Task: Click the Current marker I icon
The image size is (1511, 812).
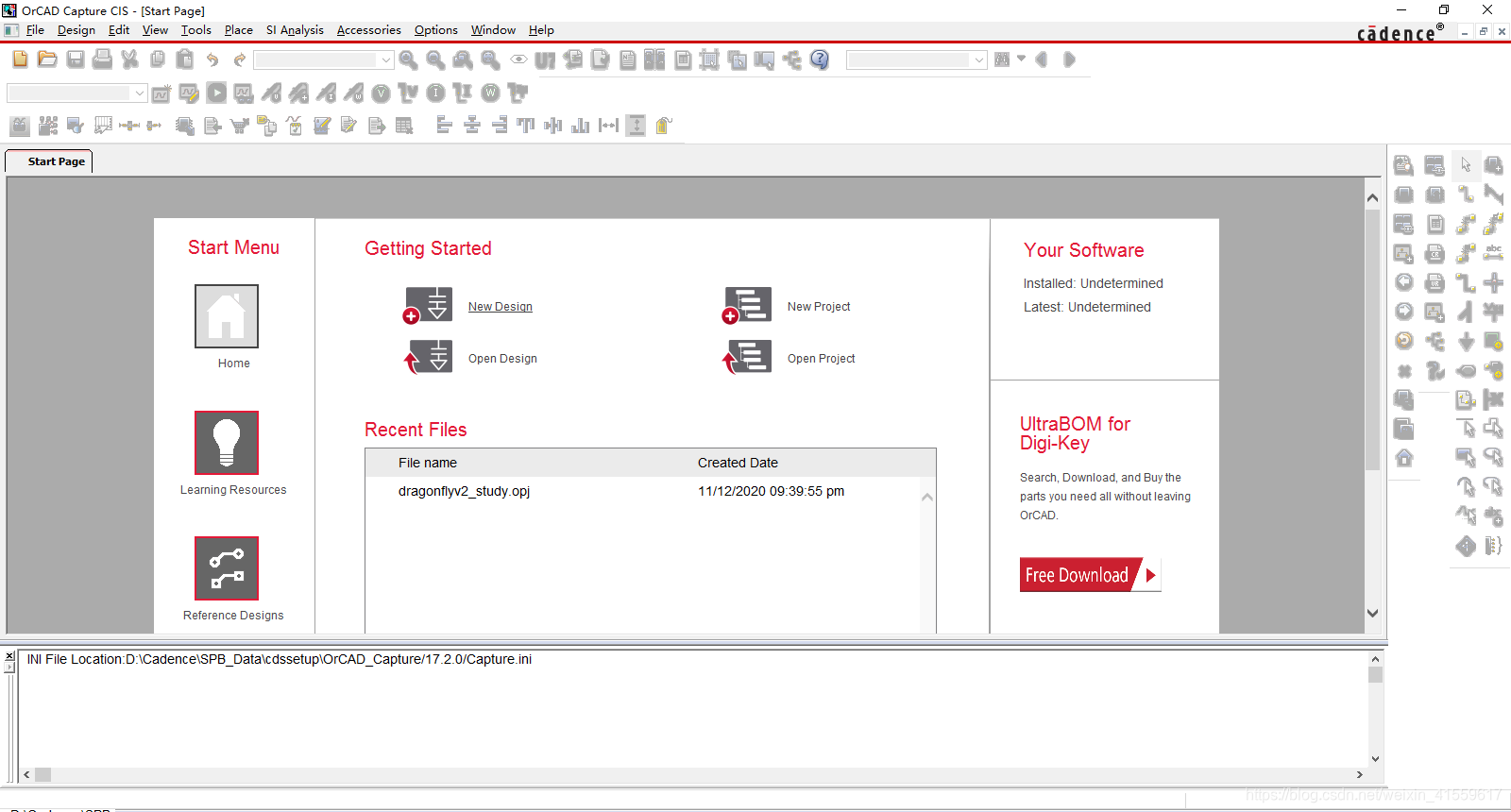Action: pyautogui.click(x=435, y=93)
